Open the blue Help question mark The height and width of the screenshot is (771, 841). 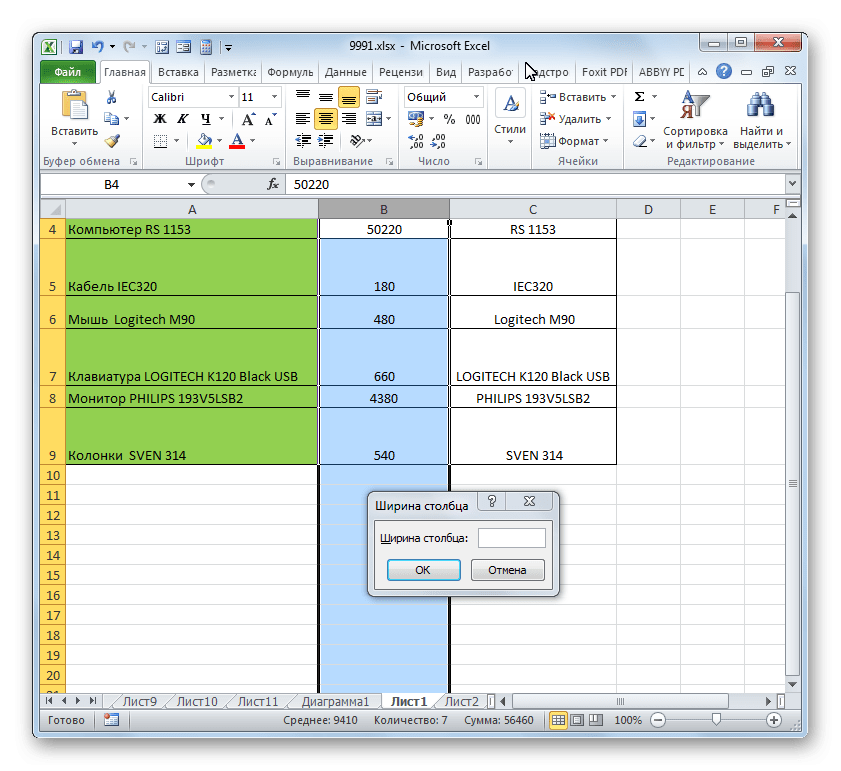[x=724, y=71]
